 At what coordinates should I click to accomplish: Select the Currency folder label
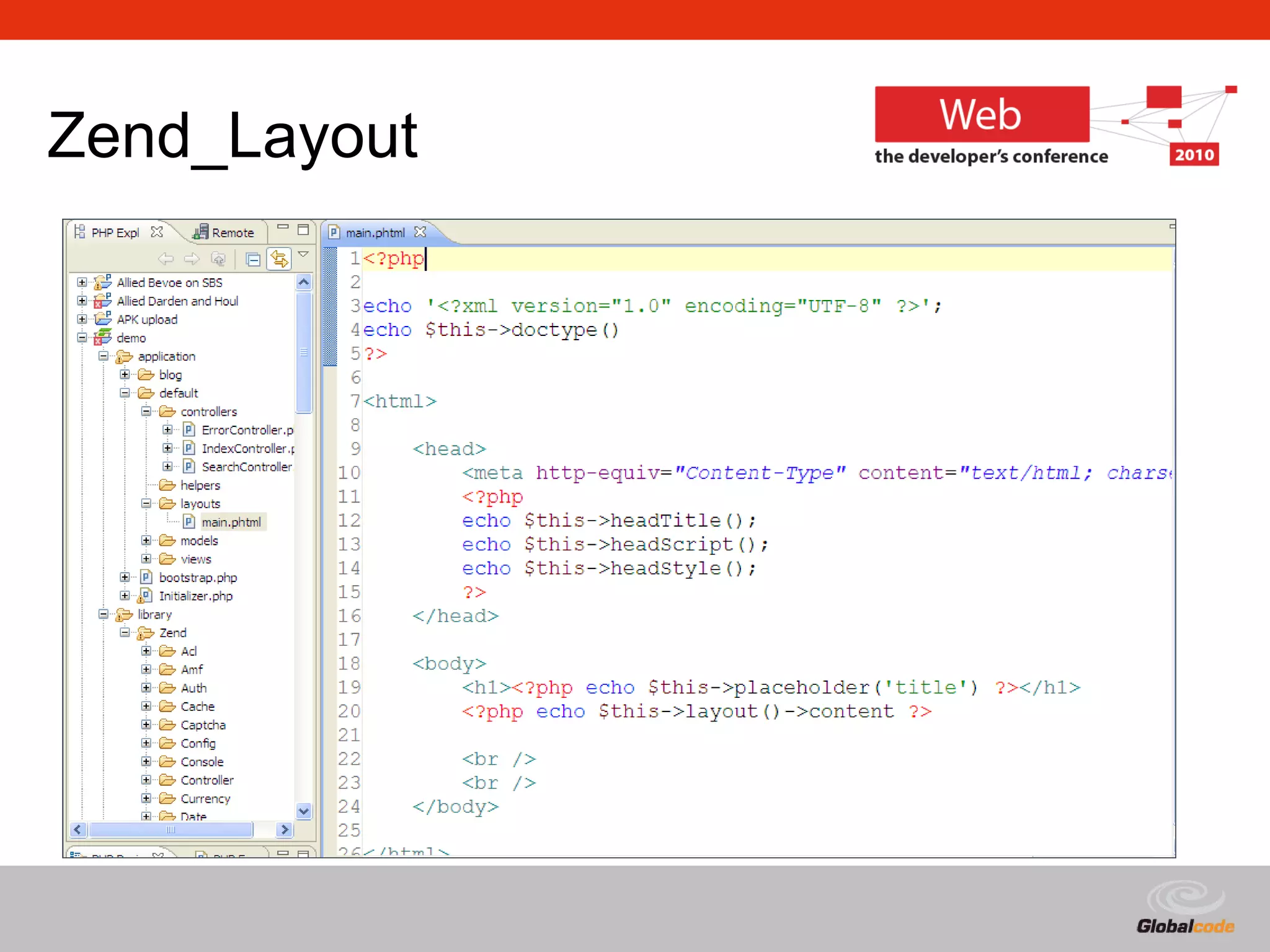click(205, 799)
